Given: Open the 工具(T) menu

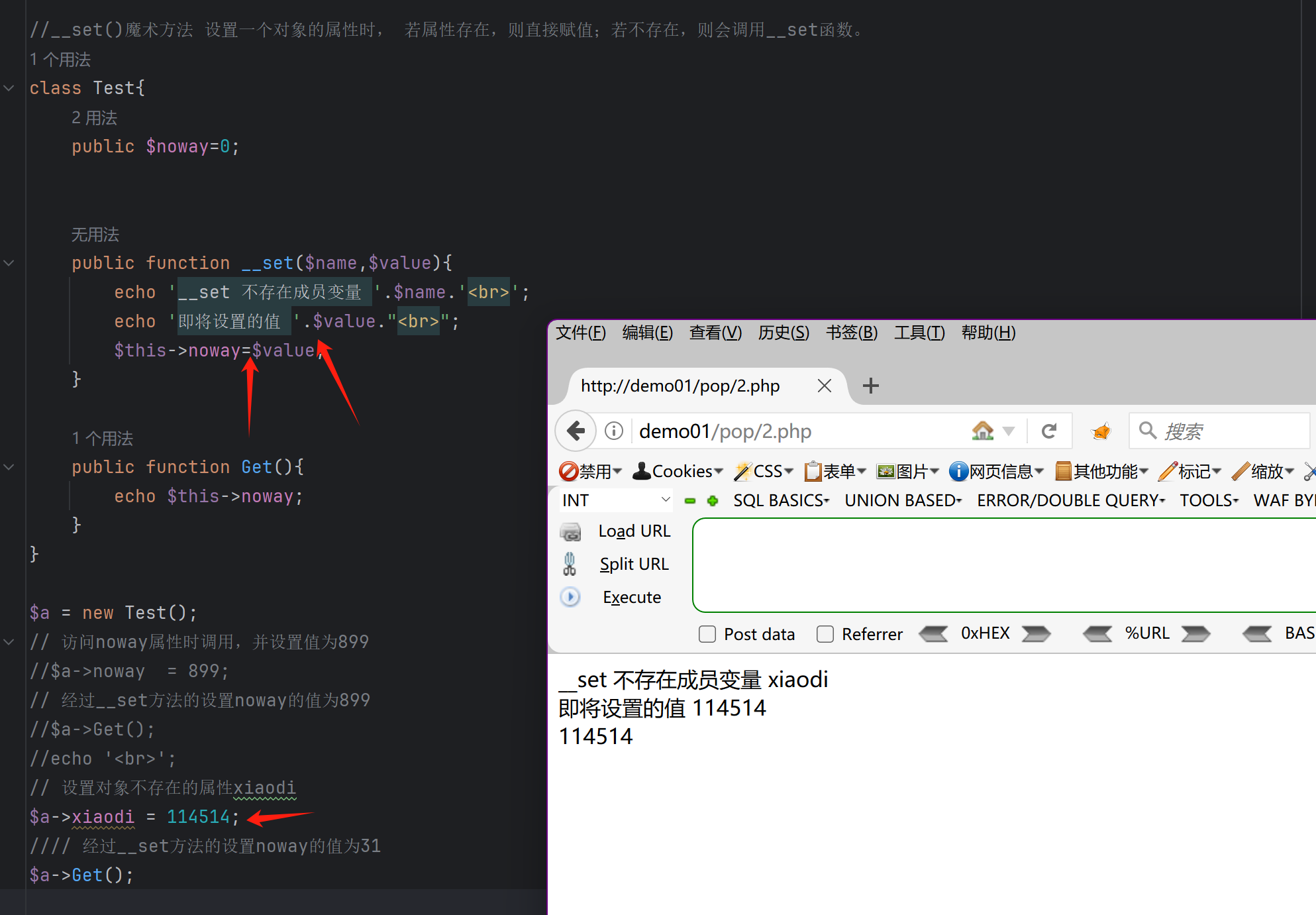Looking at the screenshot, I should [919, 333].
